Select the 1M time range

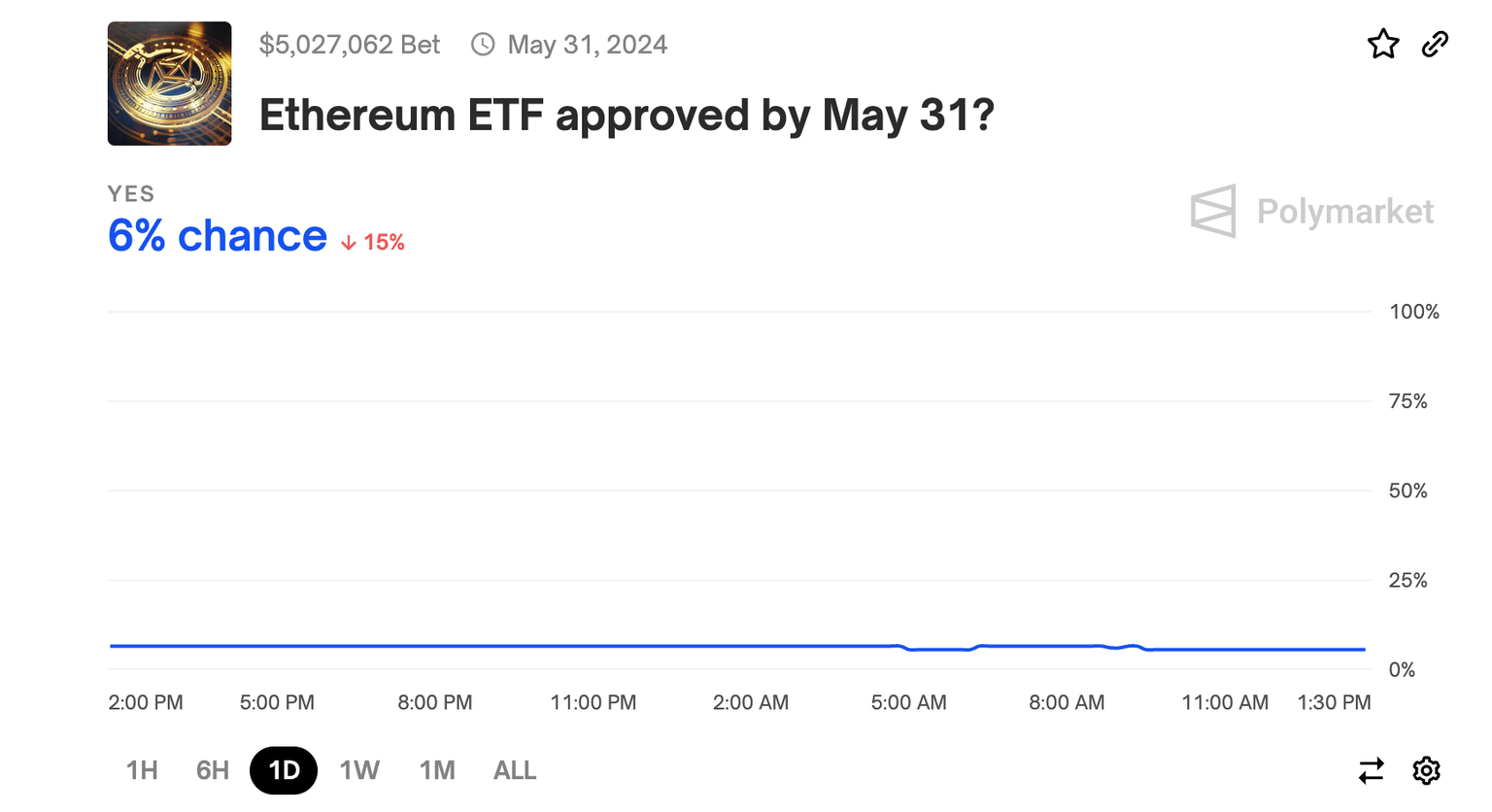pyautogui.click(x=437, y=770)
